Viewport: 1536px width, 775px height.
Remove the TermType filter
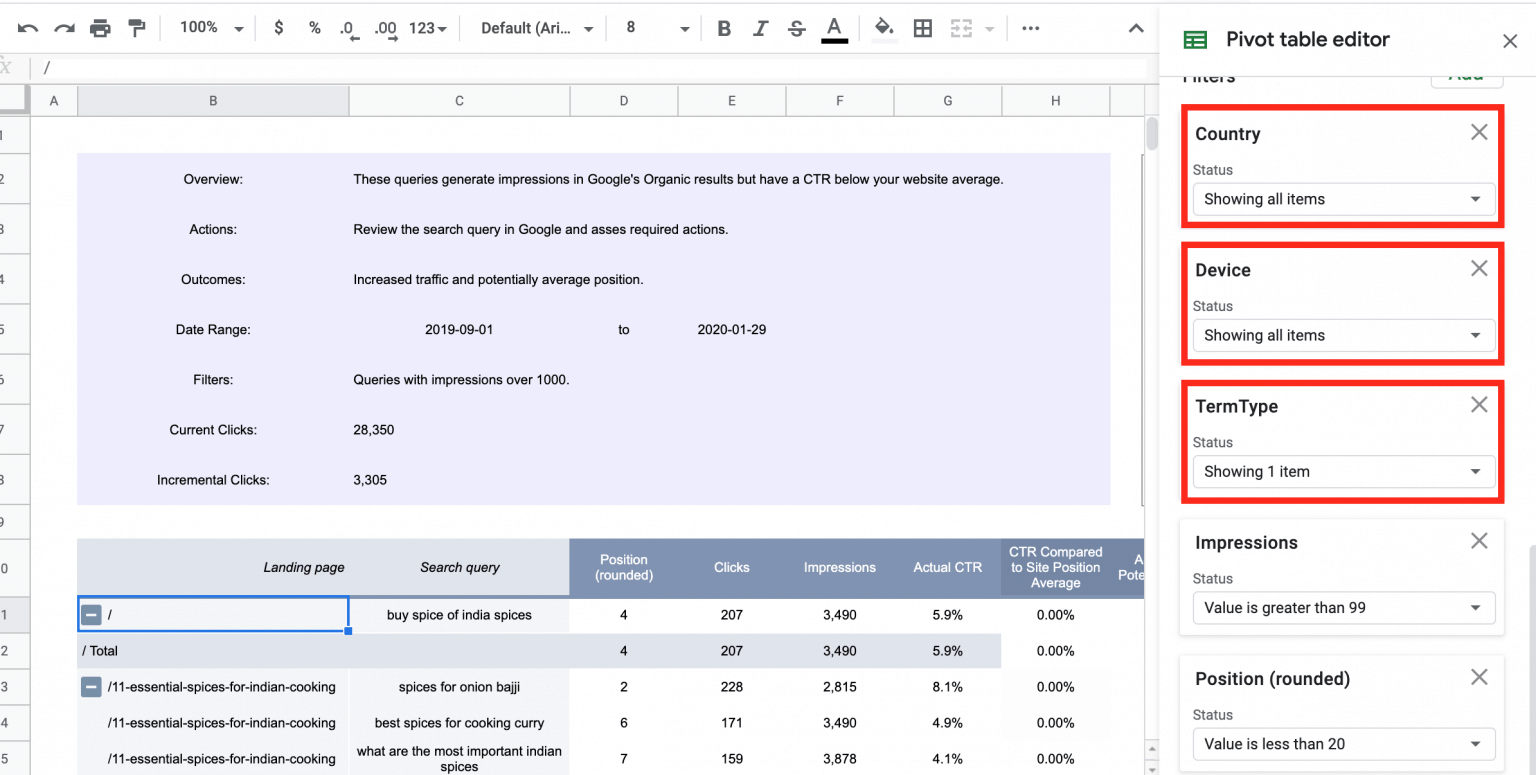(x=1479, y=404)
